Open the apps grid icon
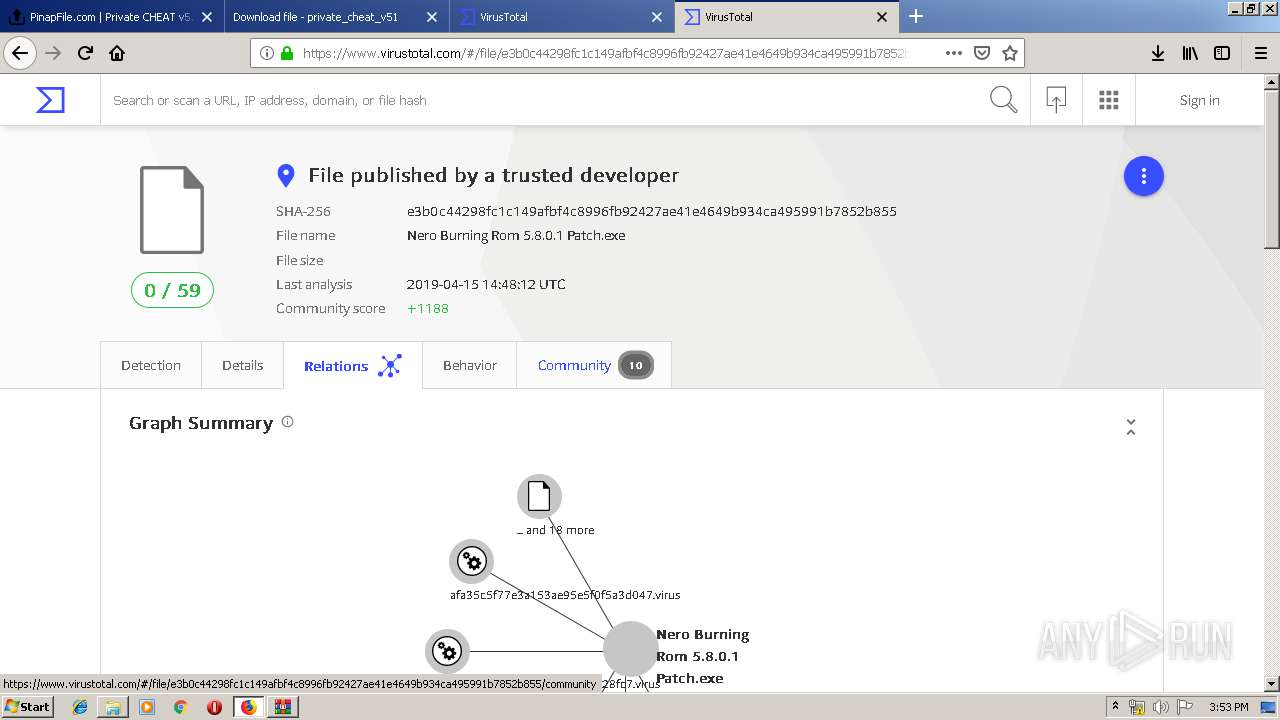1280x720 pixels. click(1108, 100)
